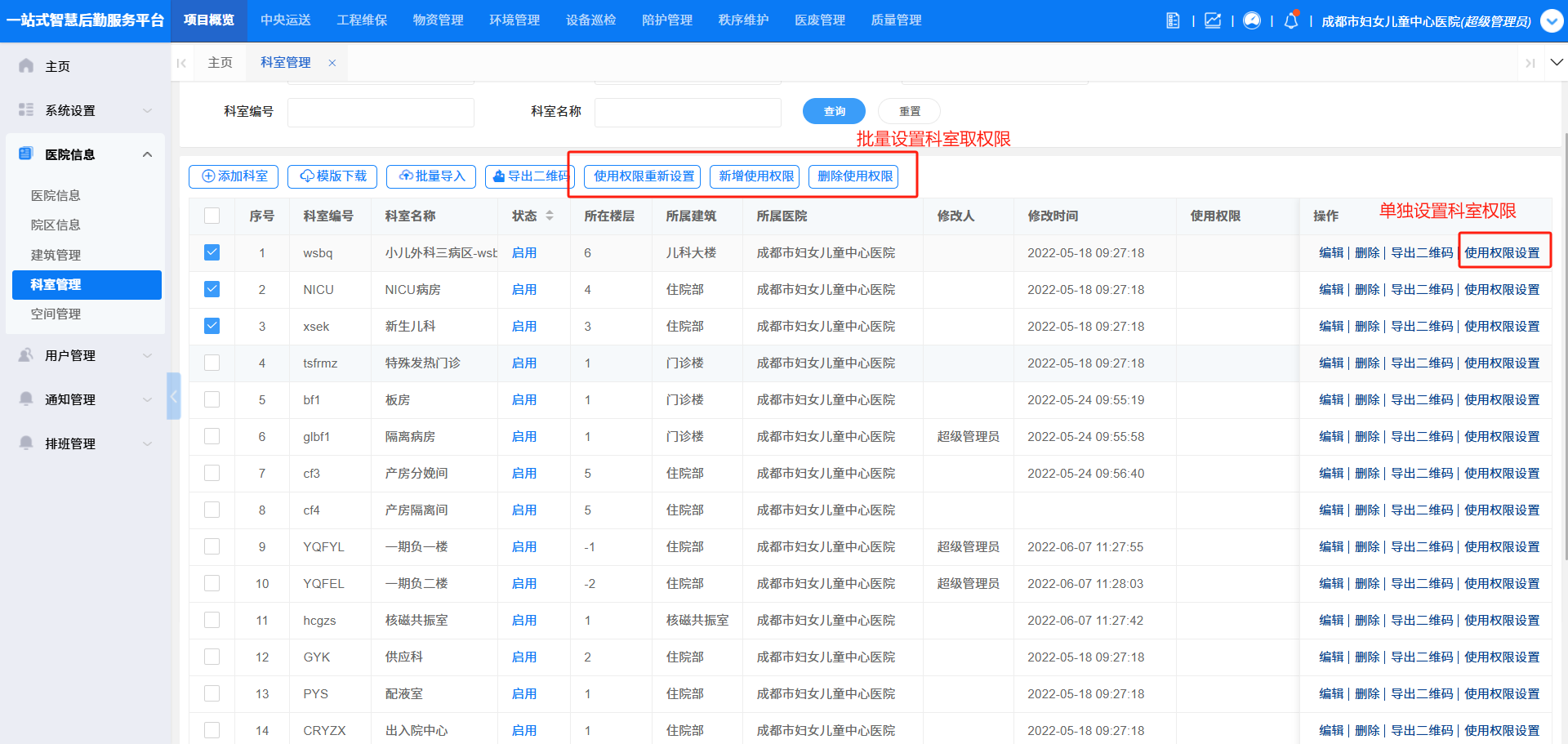Viewport: 1568px width, 744px height.
Task: Open the tab list dropdown chevron
Action: pyautogui.click(x=1557, y=62)
